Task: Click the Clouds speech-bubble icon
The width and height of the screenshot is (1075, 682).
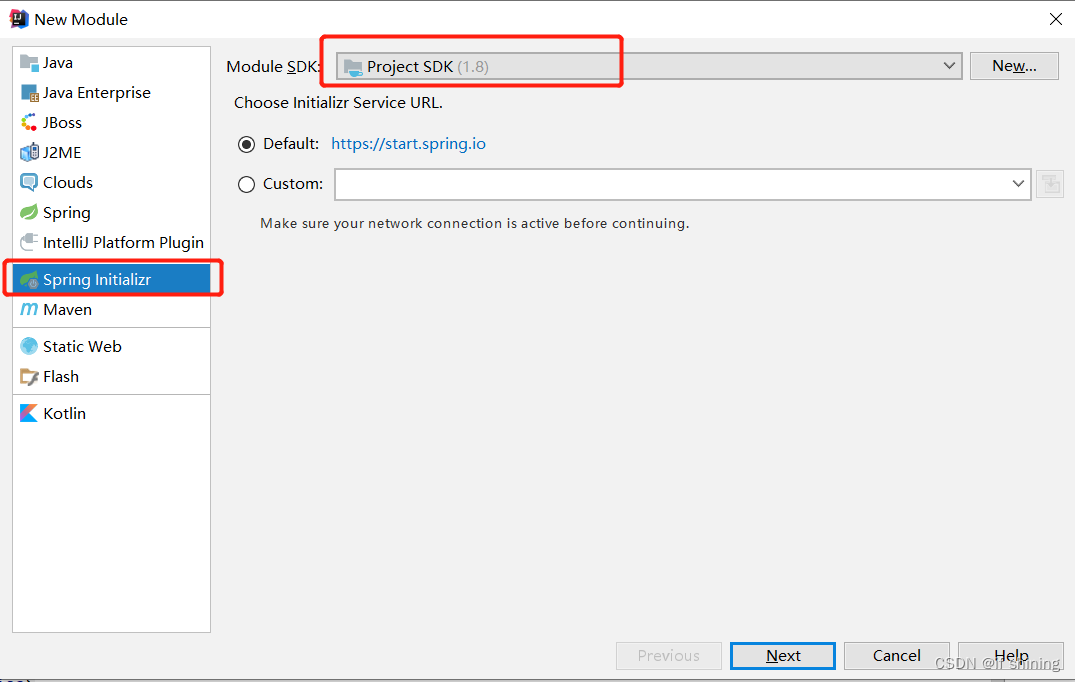Action: (x=29, y=182)
